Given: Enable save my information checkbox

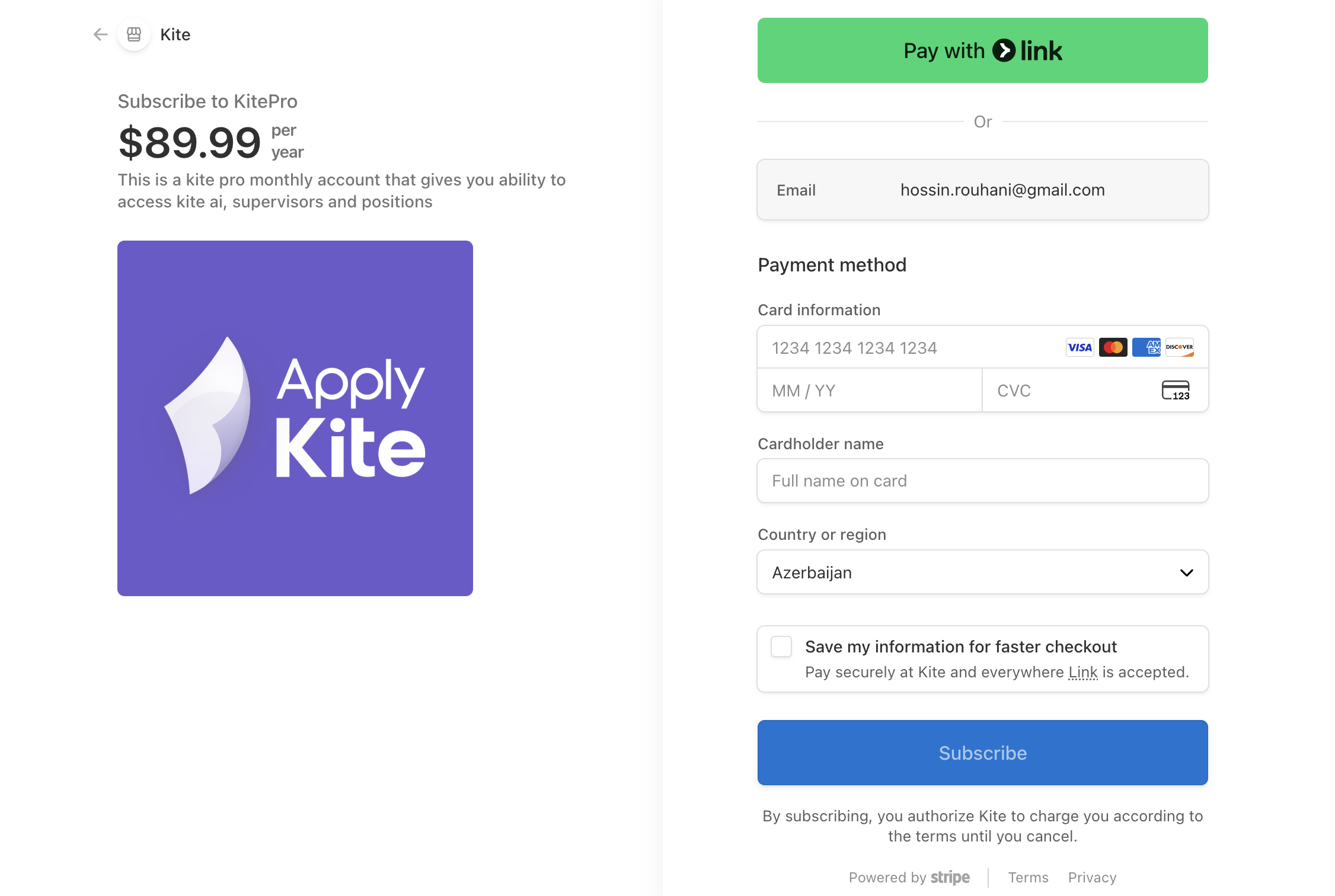Looking at the screenshot, I should tap(781, 647).
